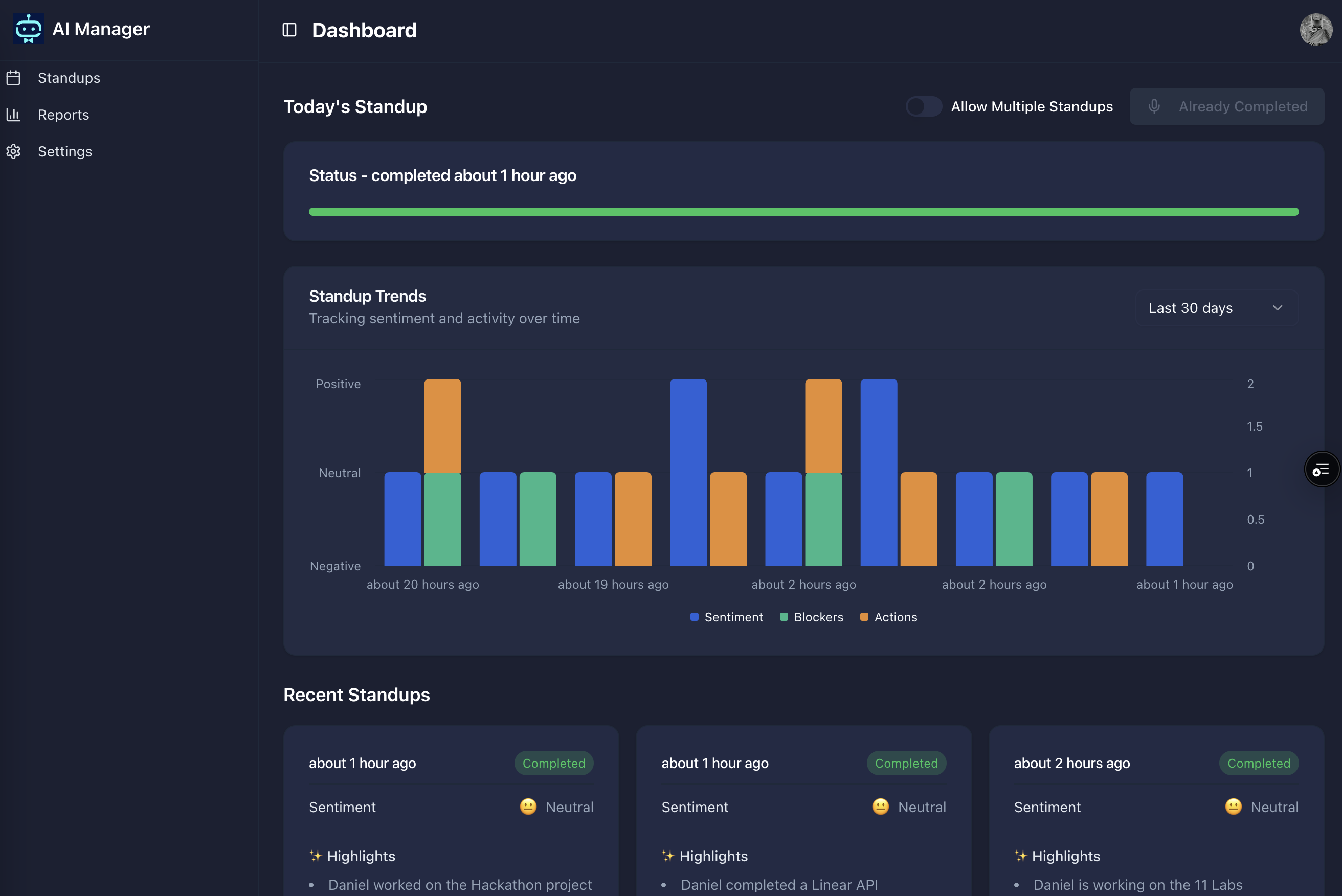Click the microphone icon in Already Completed
Viewport: 1342px width, 896px height.
(1154, 106)
